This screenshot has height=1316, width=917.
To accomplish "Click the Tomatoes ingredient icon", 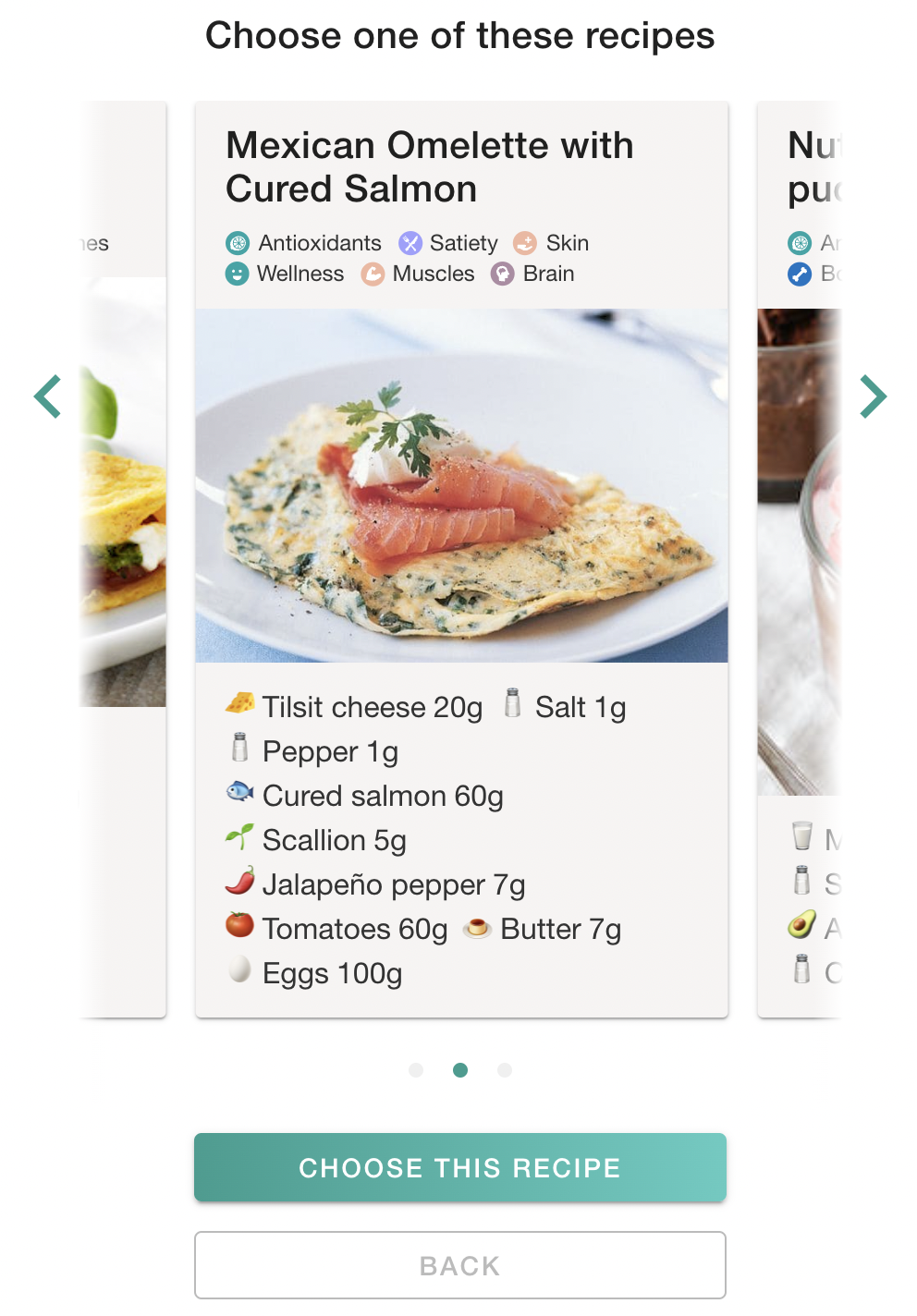I will click(240, 924).
